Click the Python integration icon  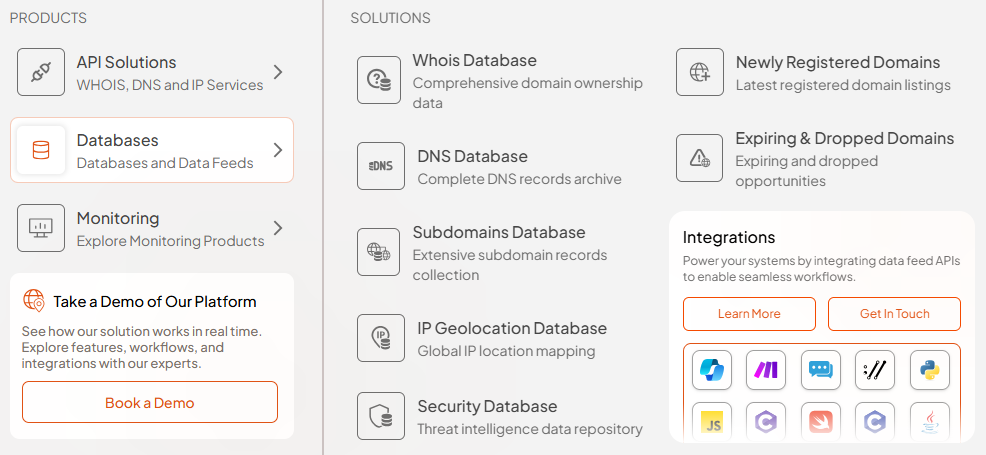(x=929, y=370)
